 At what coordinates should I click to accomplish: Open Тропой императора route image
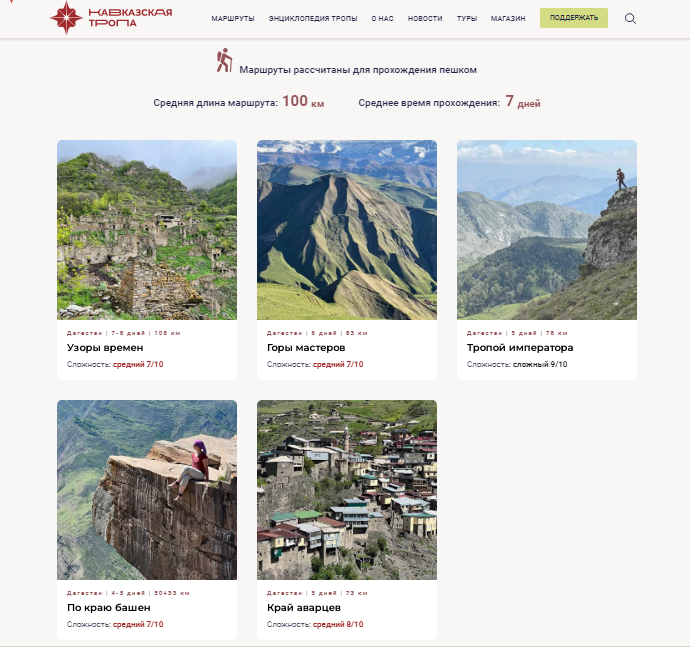547,230
